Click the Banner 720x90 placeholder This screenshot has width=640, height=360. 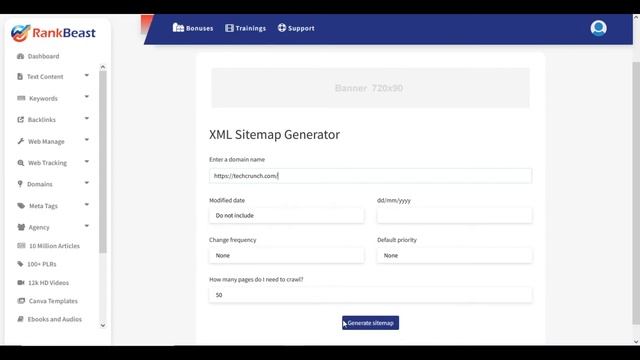coord(370,88)
